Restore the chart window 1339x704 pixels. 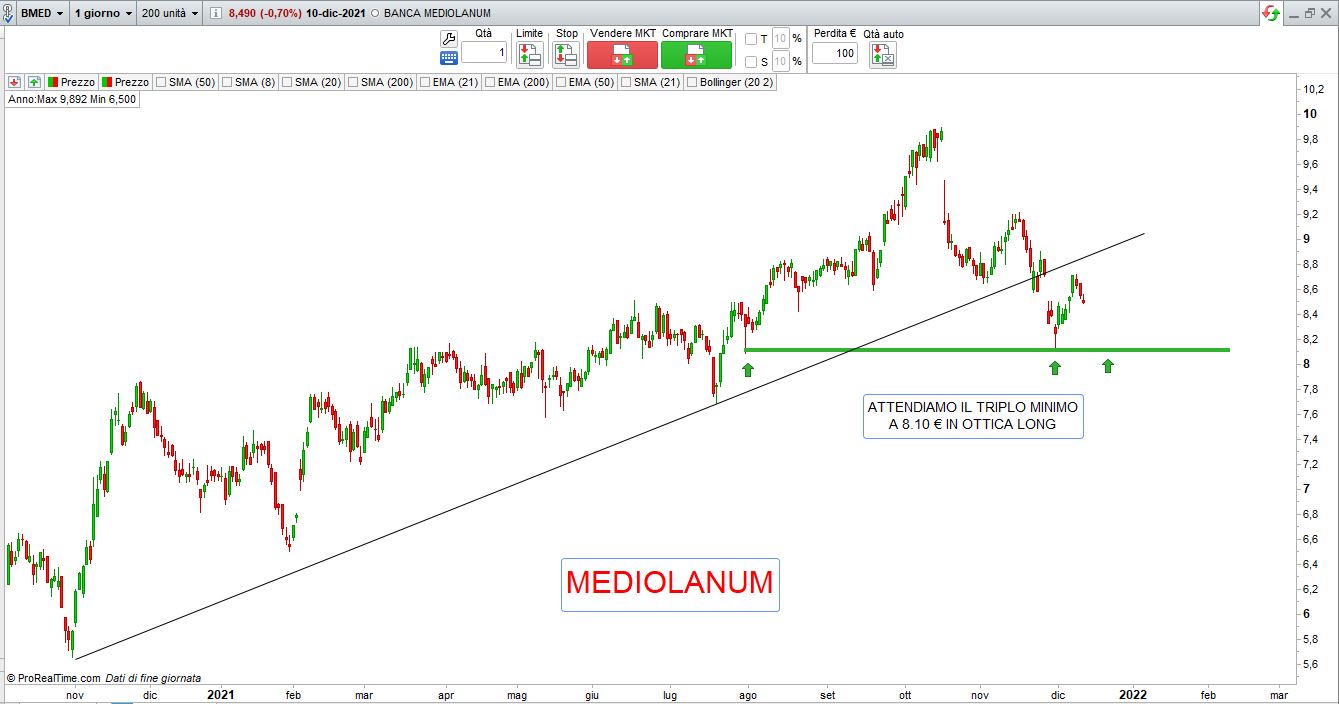pyautogui.click(x=1310, y=13)
